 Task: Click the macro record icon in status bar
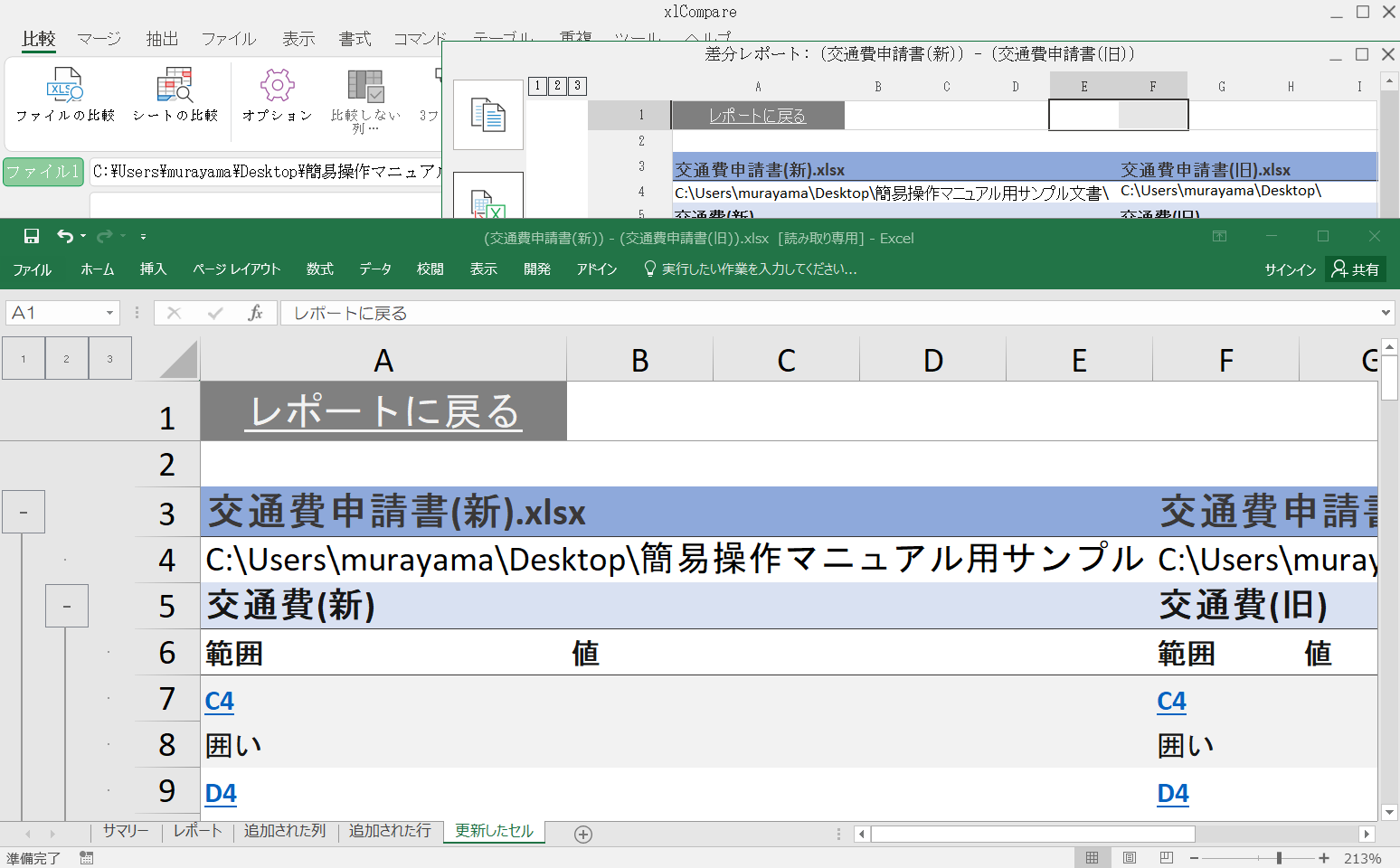coord(86,857)
